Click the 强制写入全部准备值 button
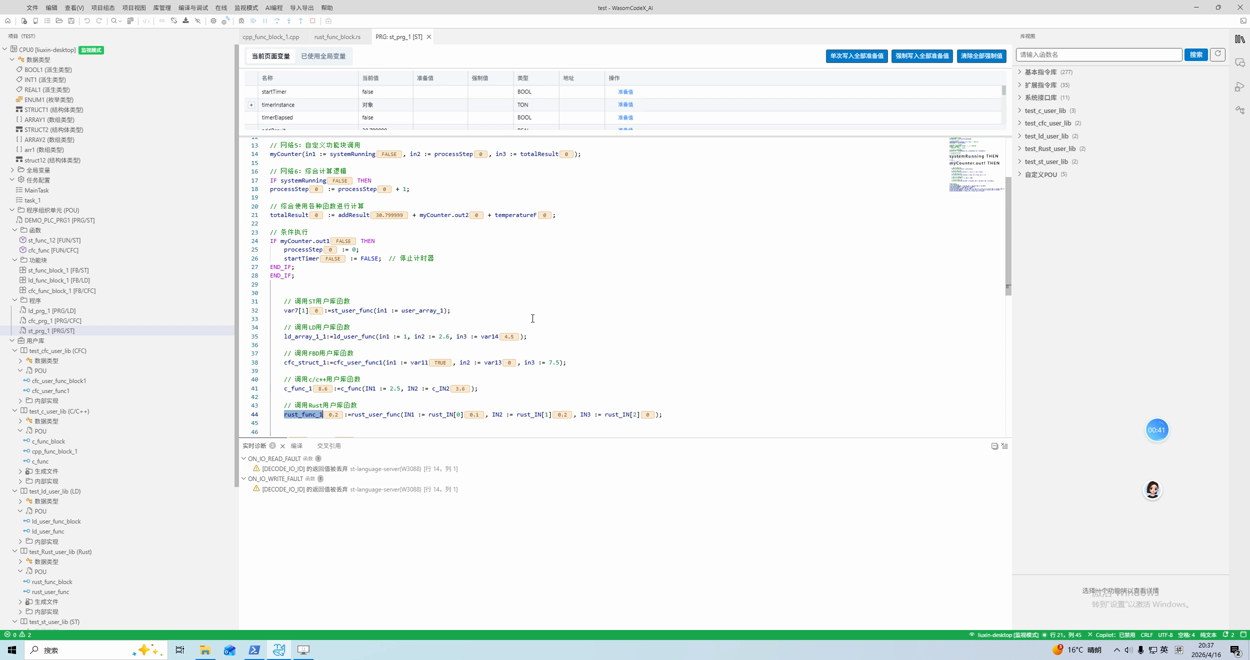The height and width of the screenshot is (660, 1250). coord(922,56)
